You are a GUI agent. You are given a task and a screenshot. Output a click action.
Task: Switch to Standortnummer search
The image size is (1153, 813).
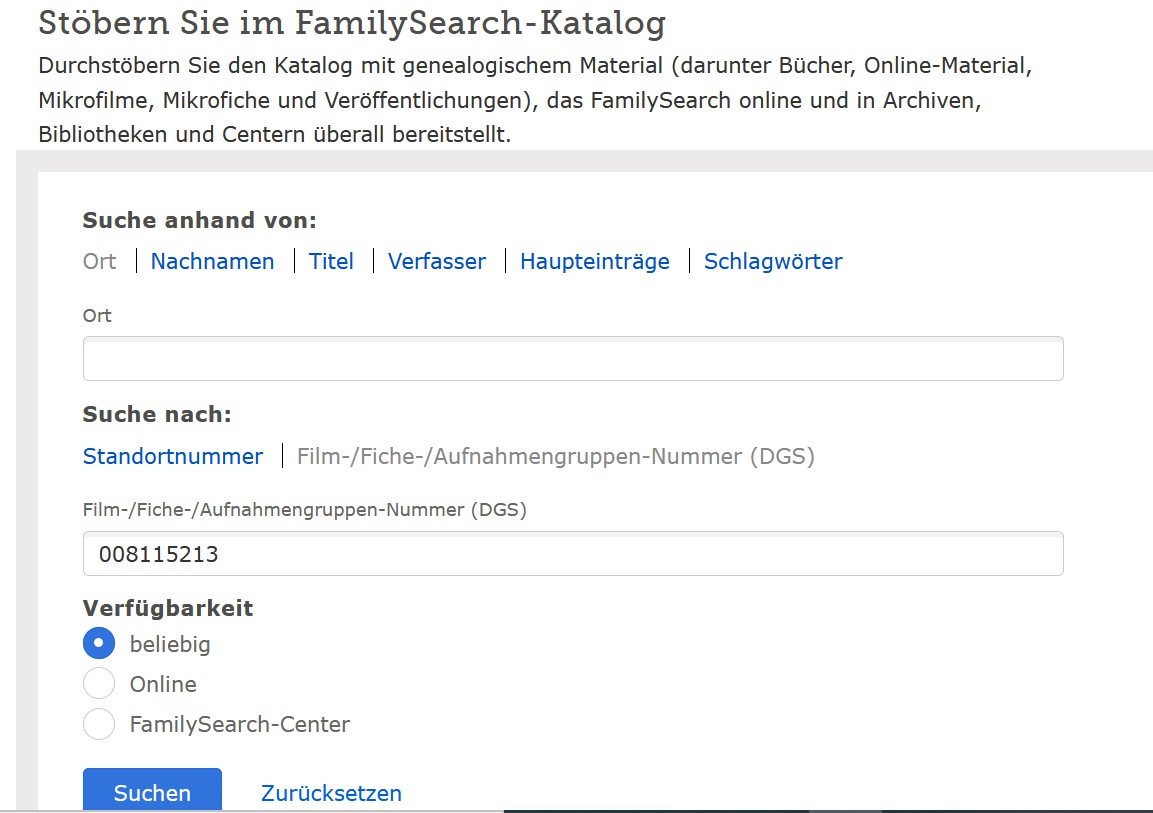tap(173, 456)
